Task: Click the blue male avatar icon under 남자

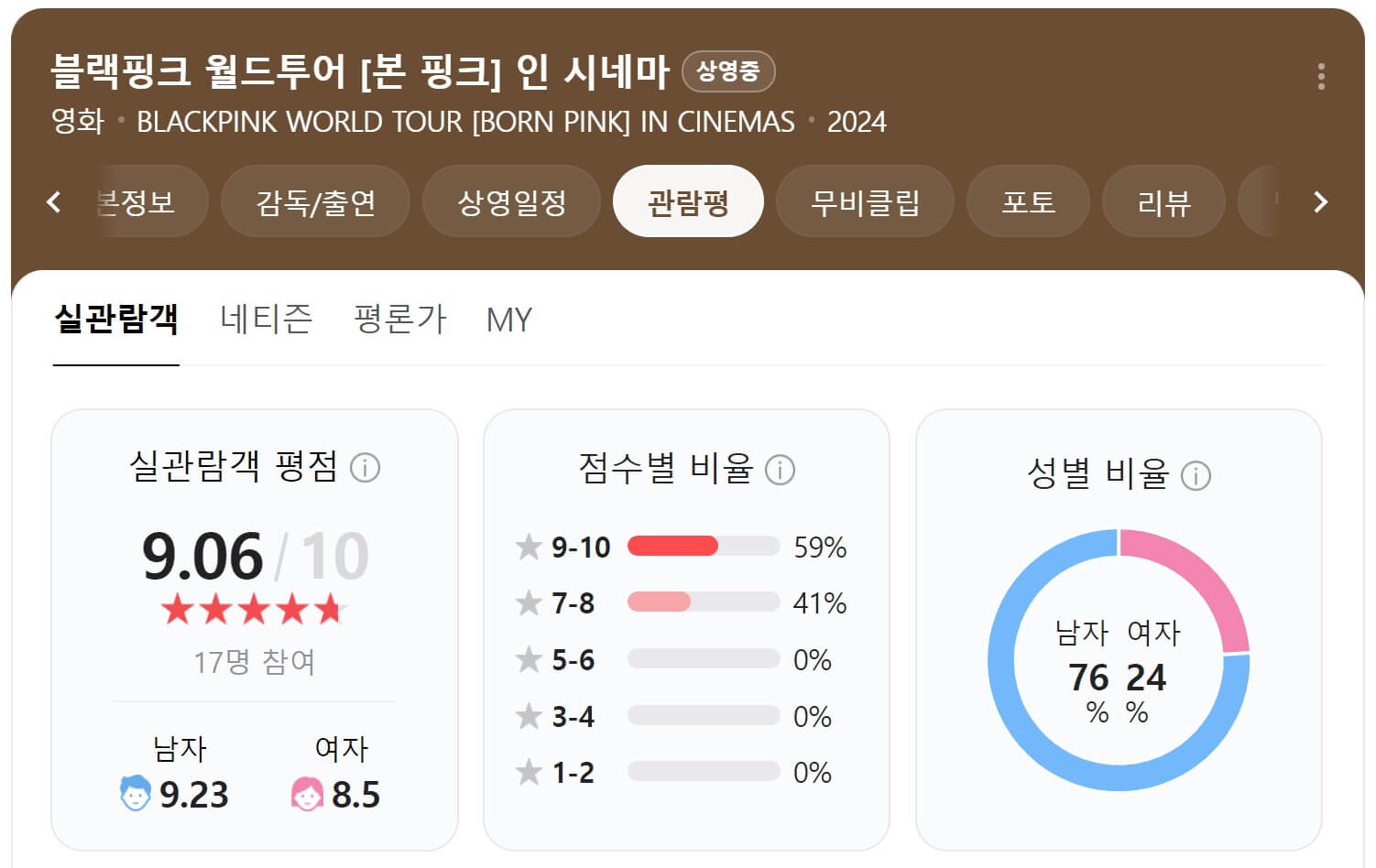Action: 137,793
